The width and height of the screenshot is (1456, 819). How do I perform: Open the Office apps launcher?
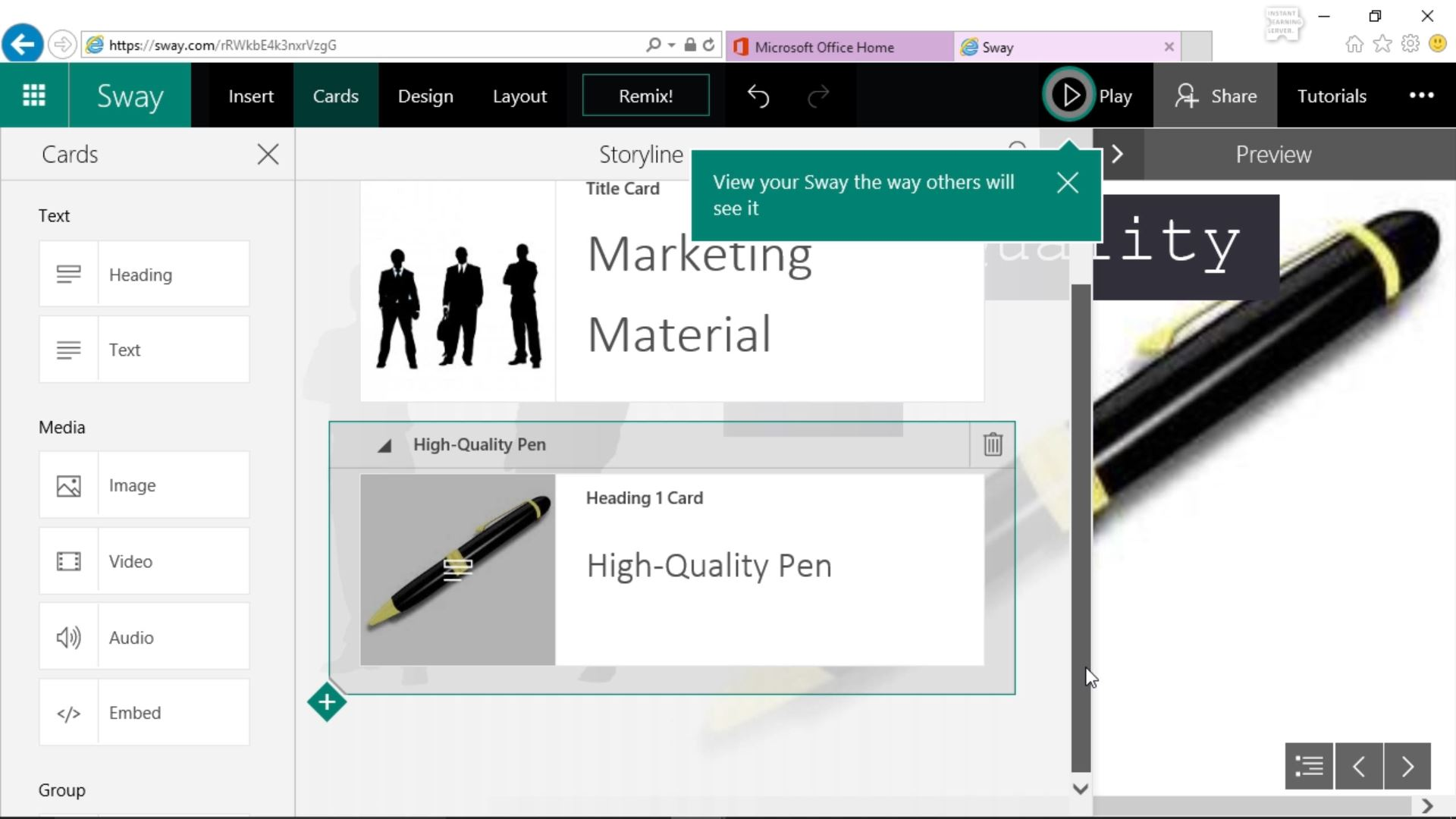33,94
